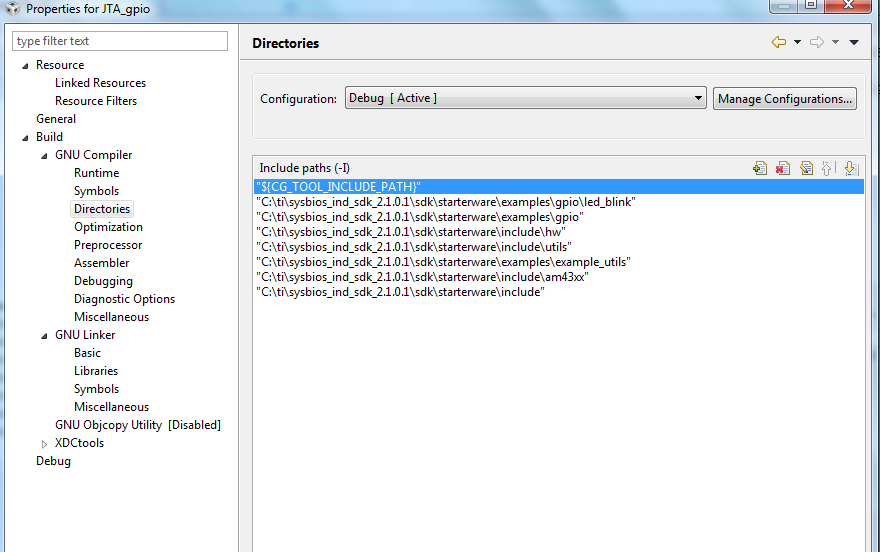This screenshot has width=880, height=552.
Task: Open Basic linker settings
Action: [88, 353]
